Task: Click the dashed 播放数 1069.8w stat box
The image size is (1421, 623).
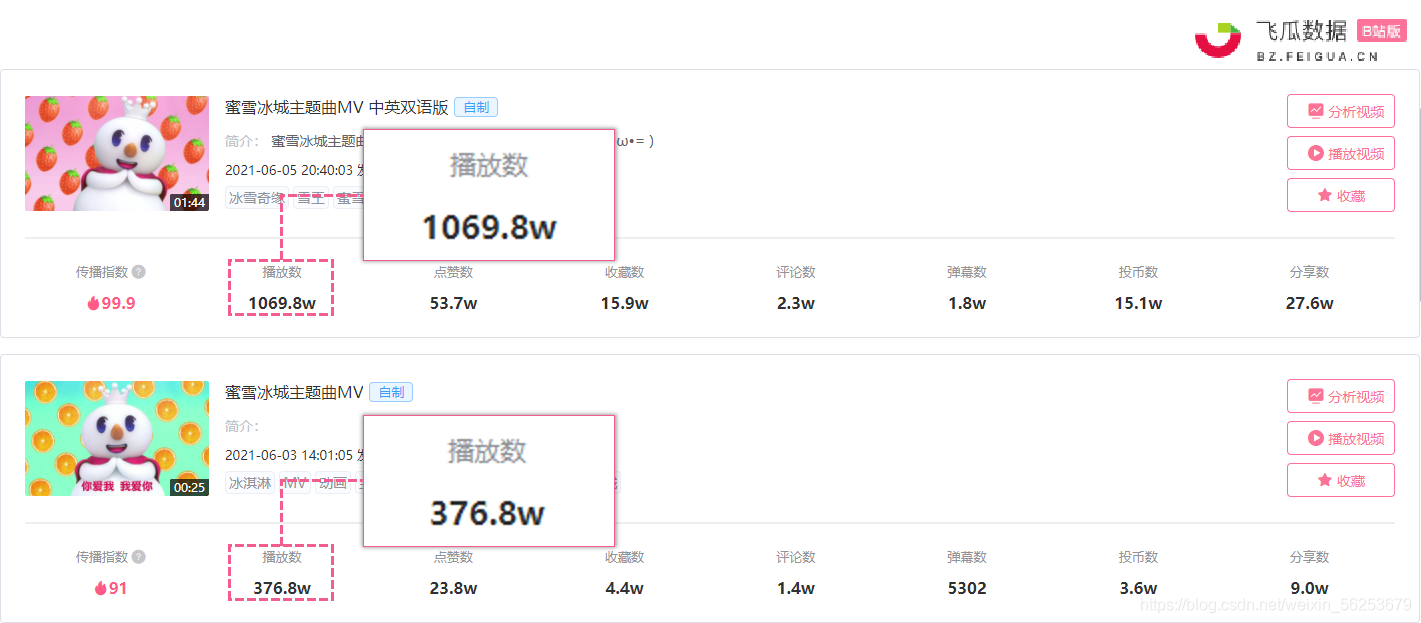Action: [281, 287]
